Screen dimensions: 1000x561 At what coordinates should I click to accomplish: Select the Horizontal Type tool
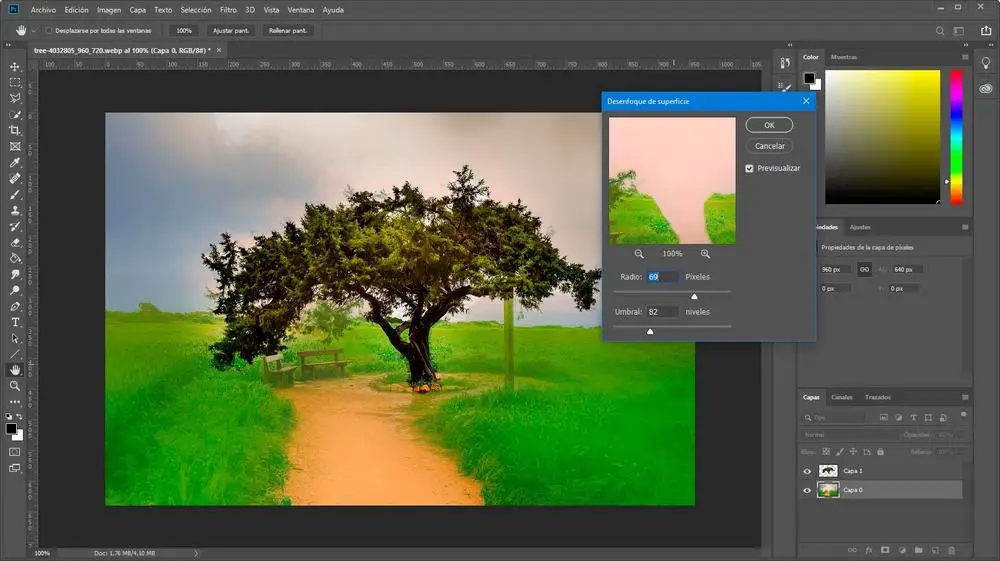pos(15,322)
